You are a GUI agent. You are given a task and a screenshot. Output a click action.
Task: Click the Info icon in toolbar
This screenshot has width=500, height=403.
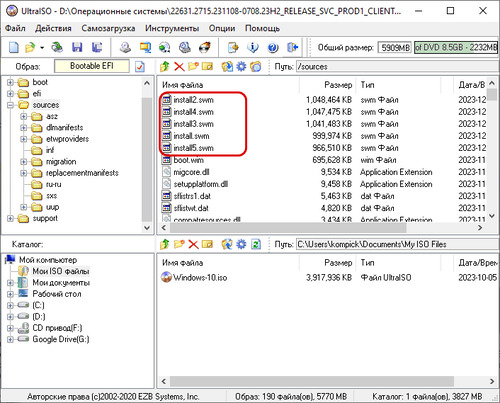pos(253,48)
